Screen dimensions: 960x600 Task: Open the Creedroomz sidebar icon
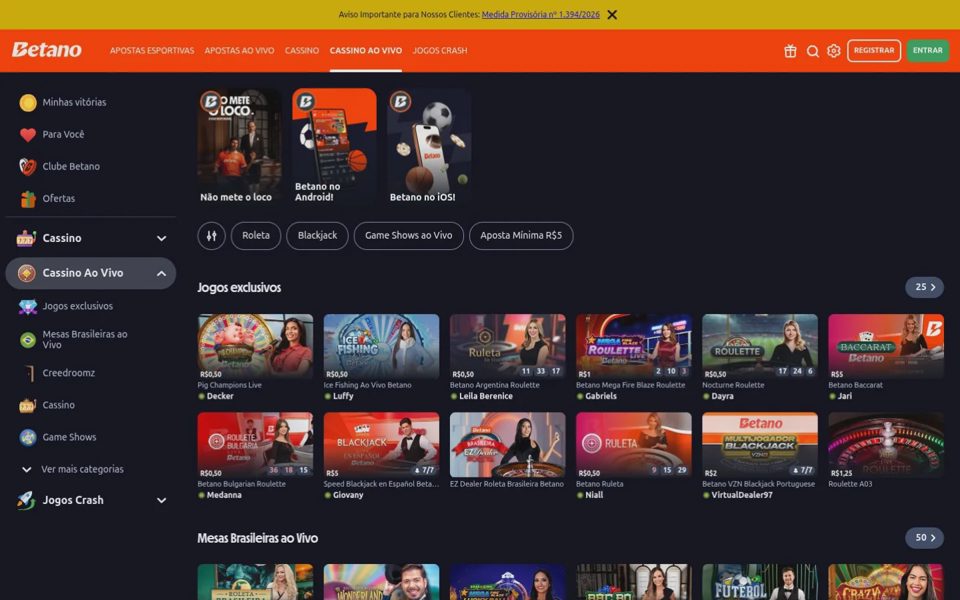[28, 373]
